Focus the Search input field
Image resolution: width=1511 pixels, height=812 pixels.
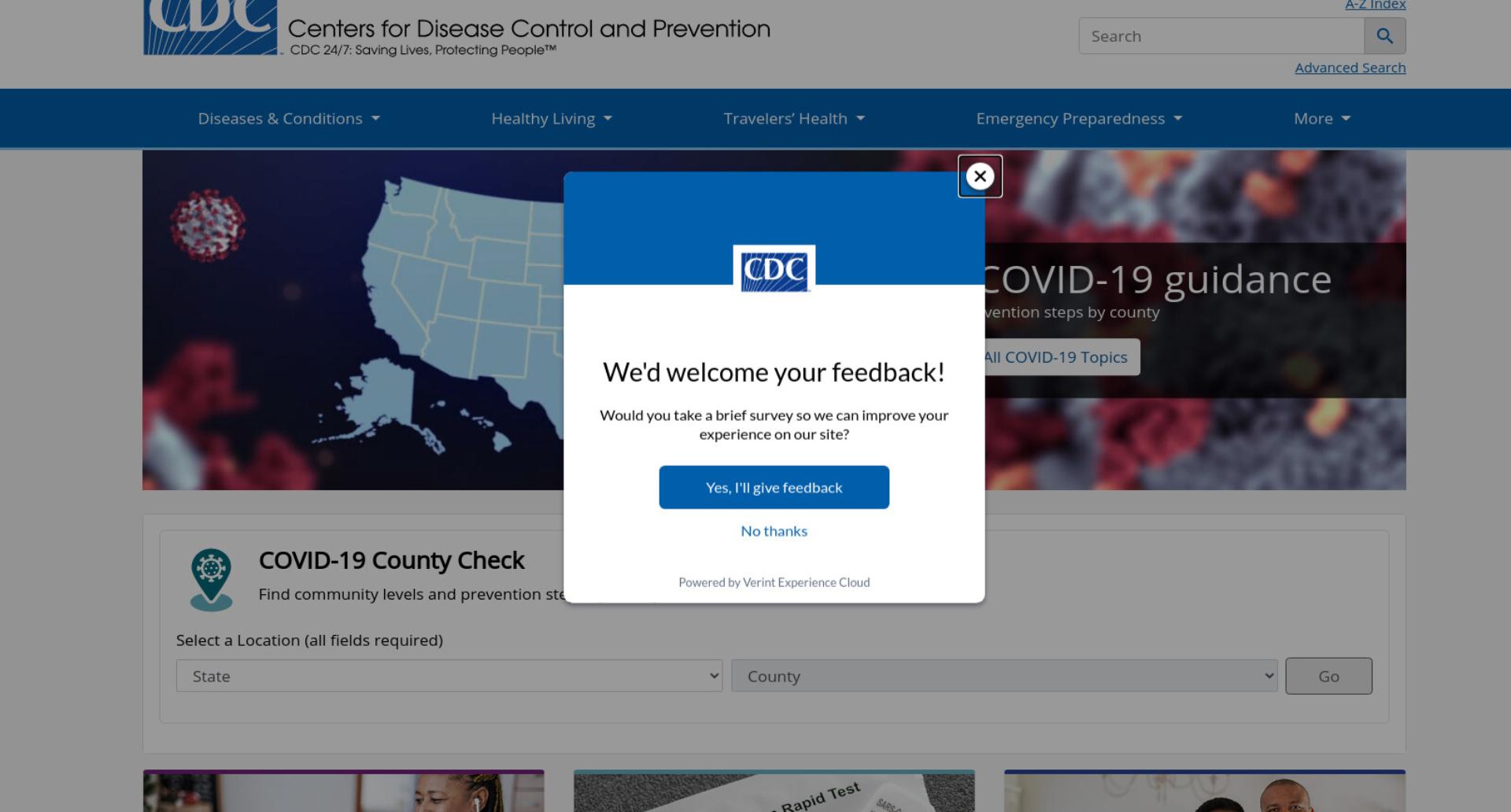[x=1221, y=36]
